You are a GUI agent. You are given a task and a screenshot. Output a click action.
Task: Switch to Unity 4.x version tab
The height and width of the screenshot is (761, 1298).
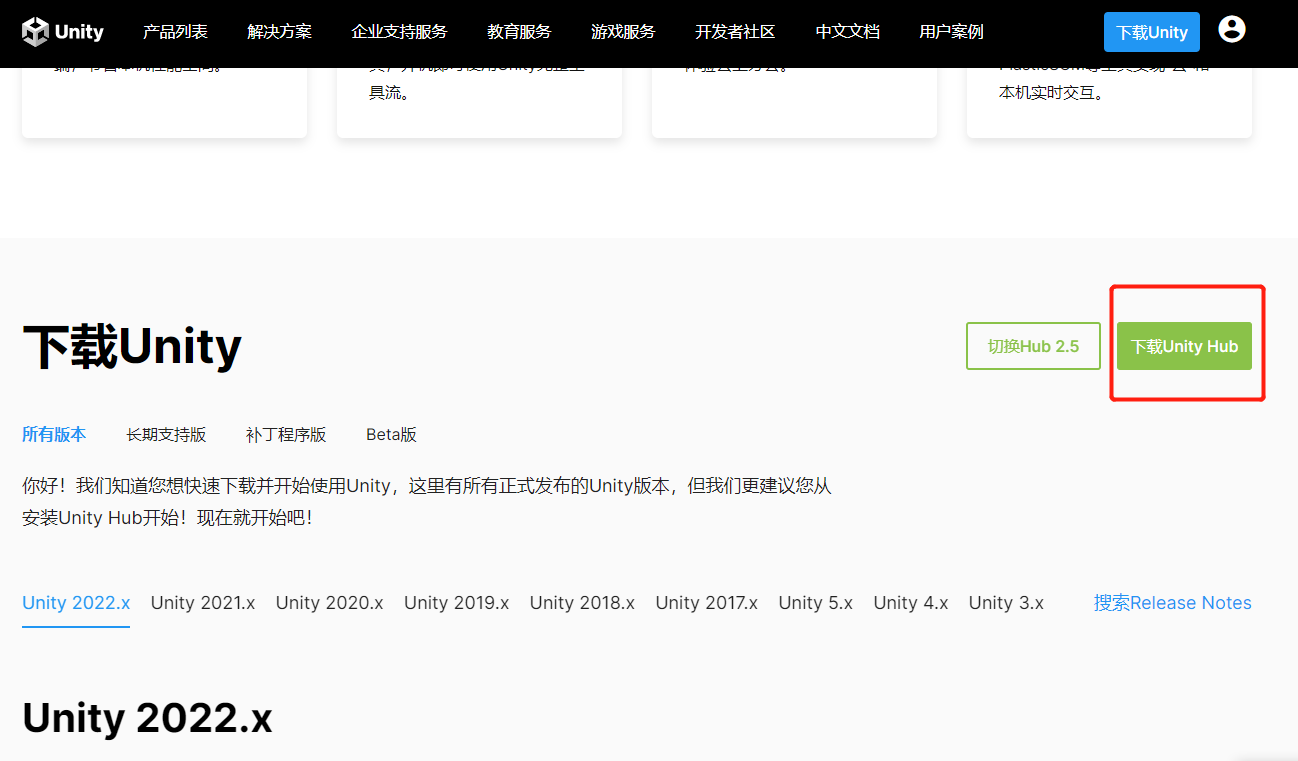[x=911, y=603]
